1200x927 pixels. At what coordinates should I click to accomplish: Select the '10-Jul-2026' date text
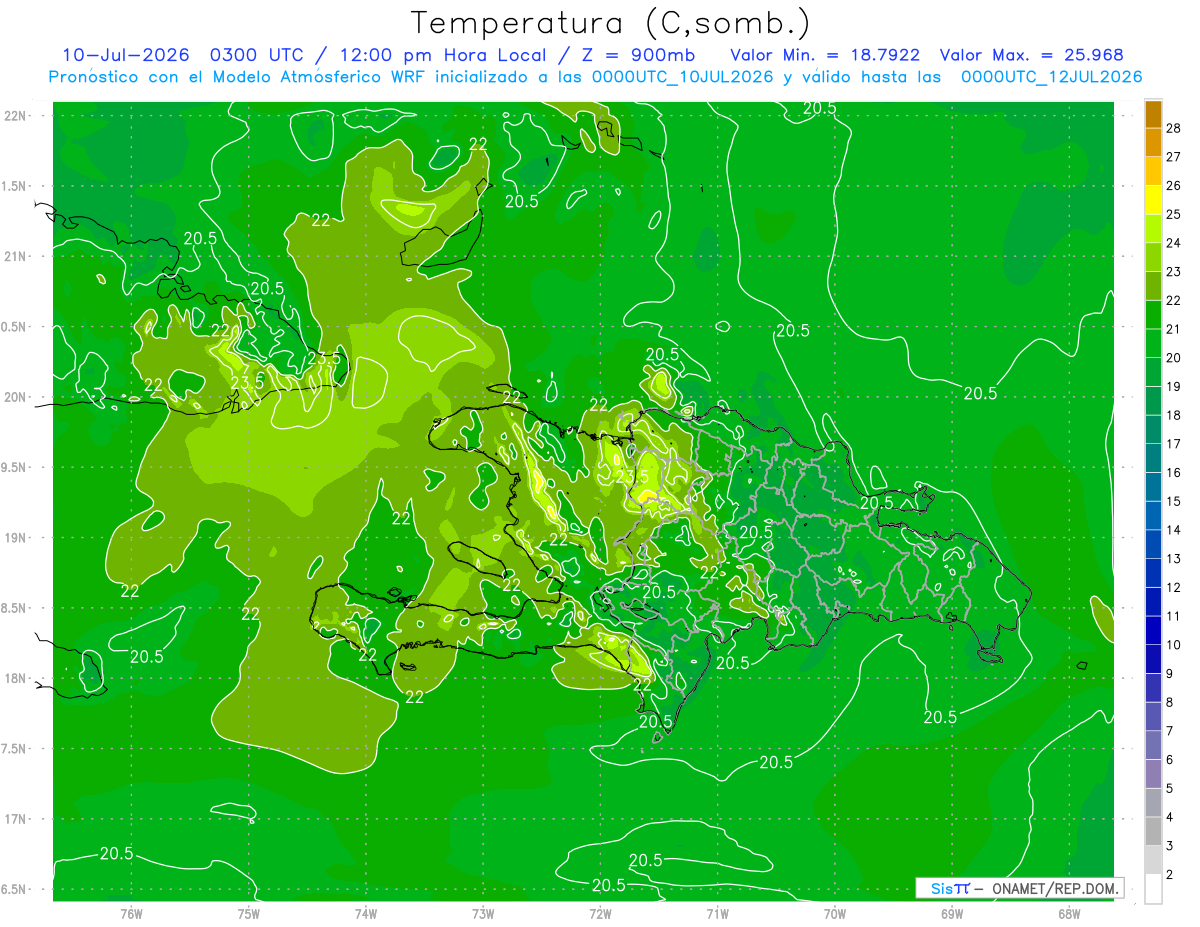(125, 55)
